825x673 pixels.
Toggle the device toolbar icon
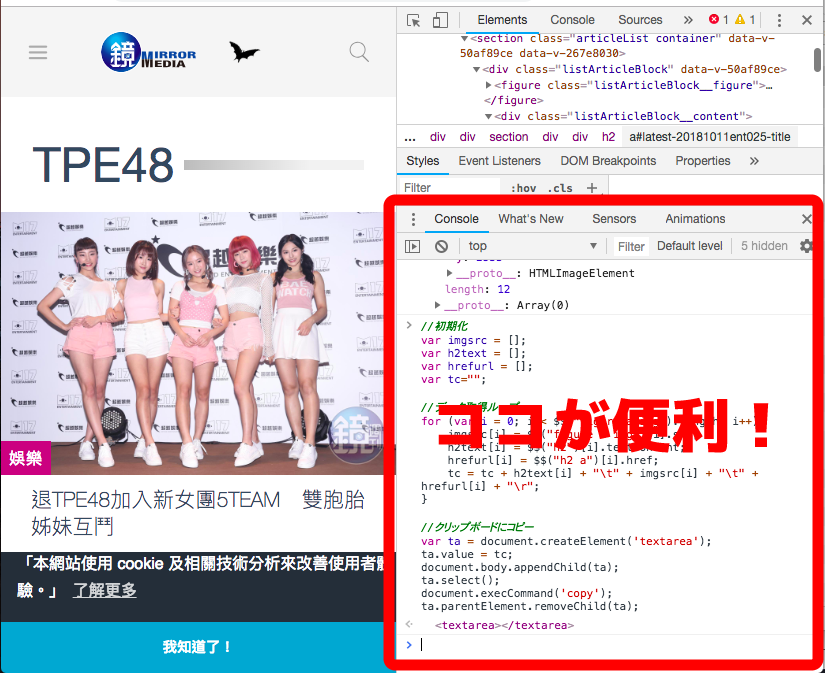[440, 20]
